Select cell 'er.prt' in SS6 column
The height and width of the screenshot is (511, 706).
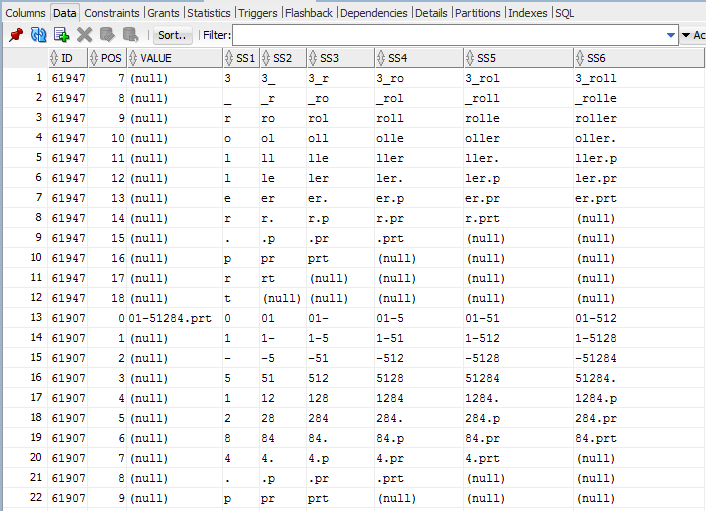pyautogui.click(x=639, y=198)
